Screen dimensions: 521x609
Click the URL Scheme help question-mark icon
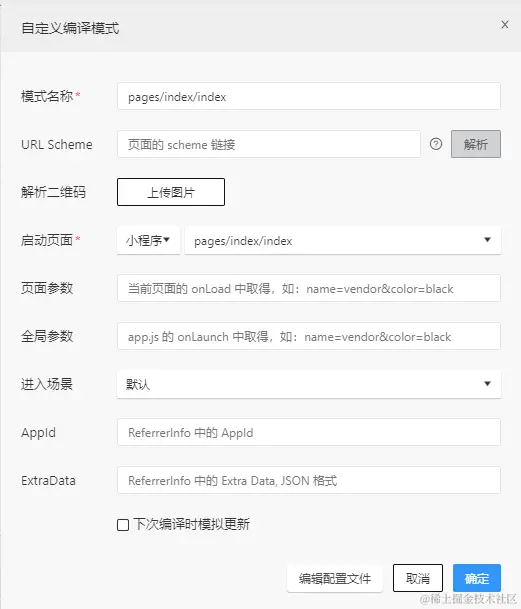click(x=436, y=144)
